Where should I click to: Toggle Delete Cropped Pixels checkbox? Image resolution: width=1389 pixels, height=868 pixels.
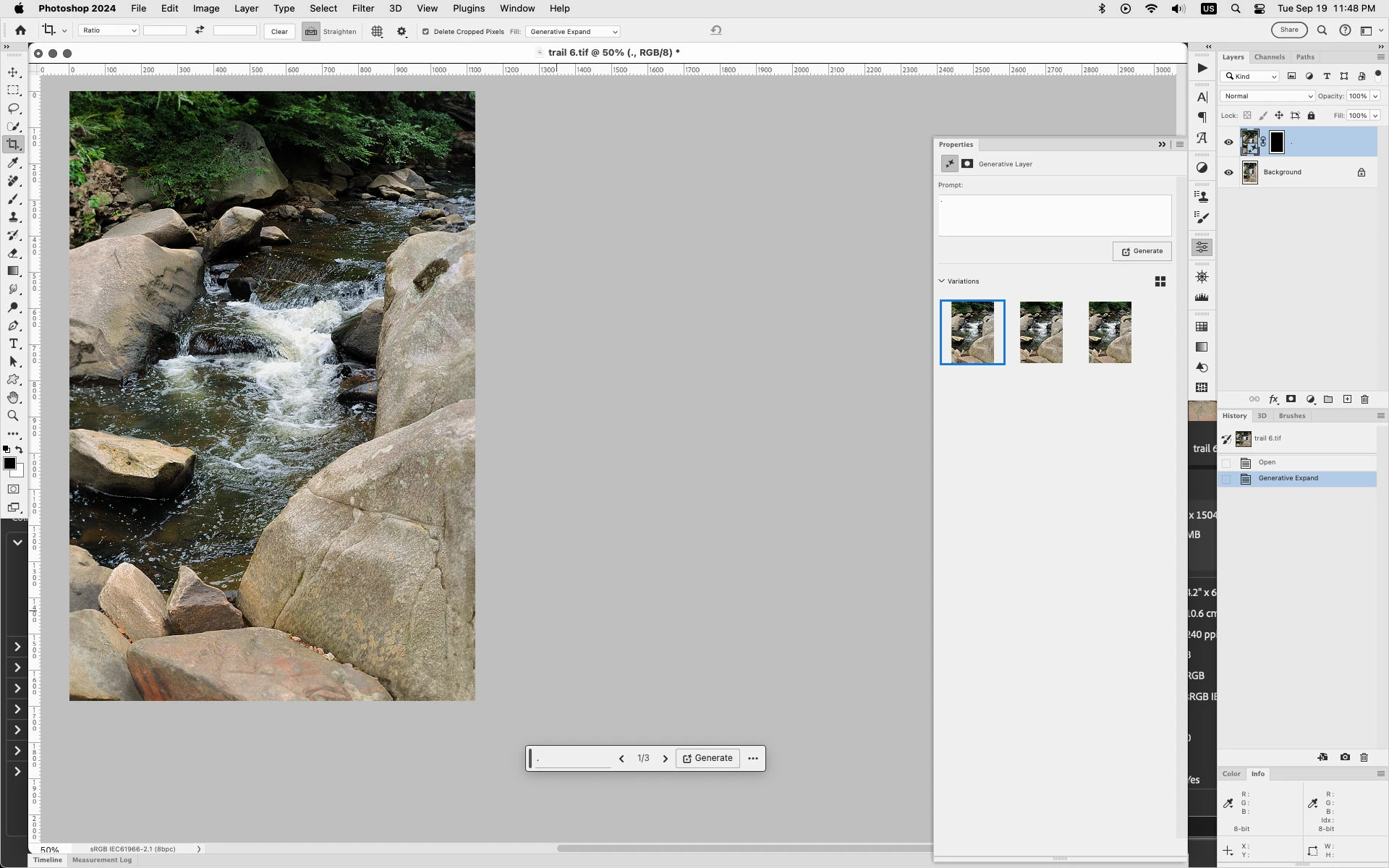pos(425,32)
